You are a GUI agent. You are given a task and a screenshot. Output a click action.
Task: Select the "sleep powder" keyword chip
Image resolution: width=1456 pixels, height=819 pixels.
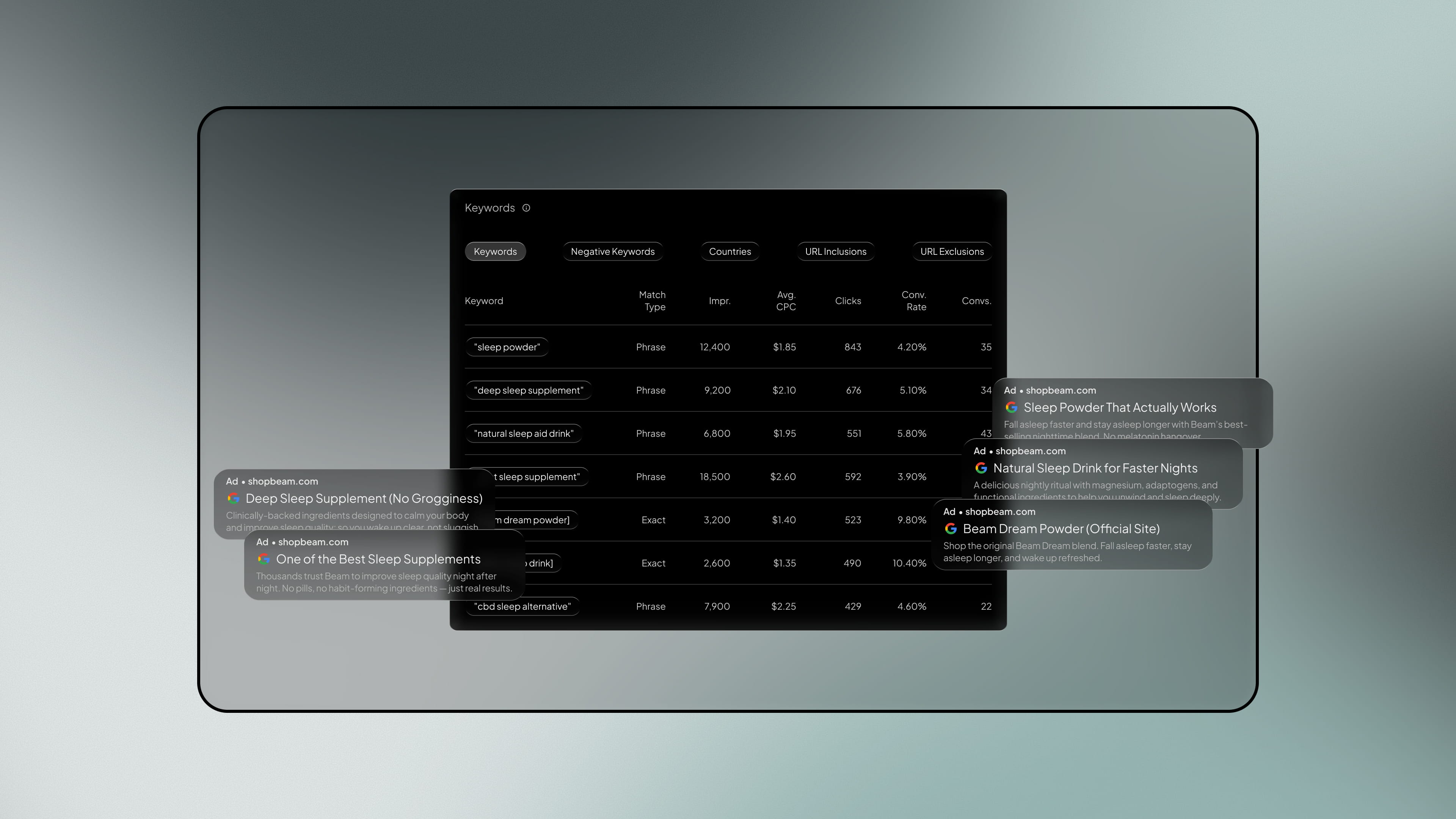tap(507, 347)
